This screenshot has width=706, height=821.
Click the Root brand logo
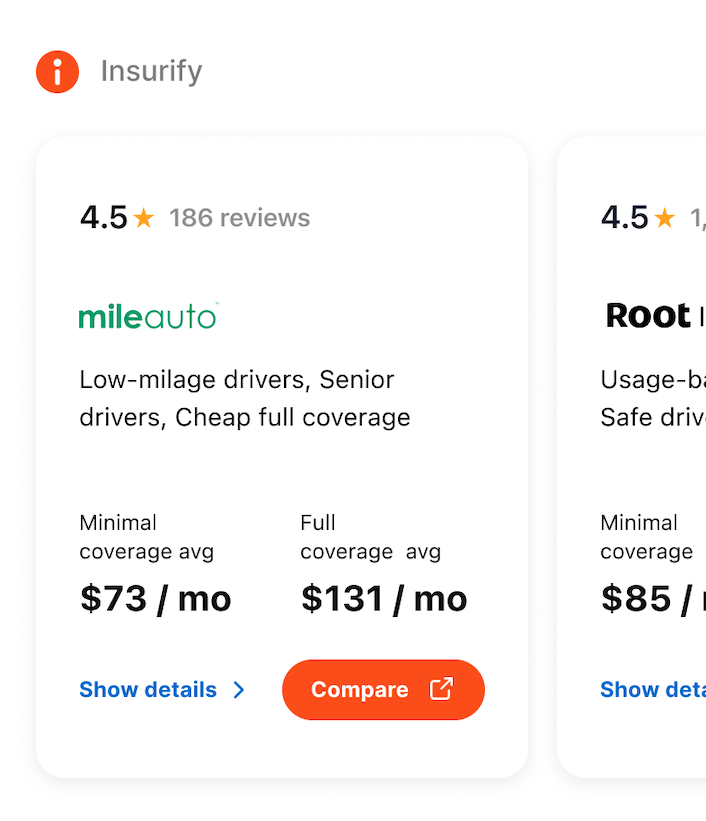click(x=650, y=316)
